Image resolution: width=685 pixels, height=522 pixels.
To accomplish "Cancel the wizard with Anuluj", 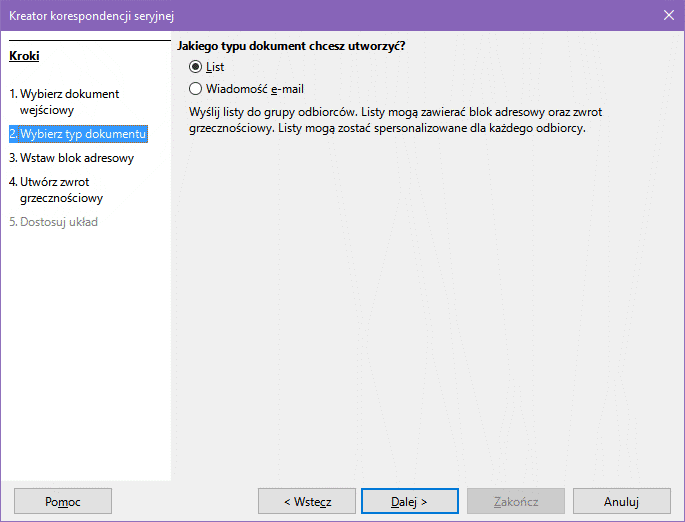I will pyautogui.click(x=621, y=501).
